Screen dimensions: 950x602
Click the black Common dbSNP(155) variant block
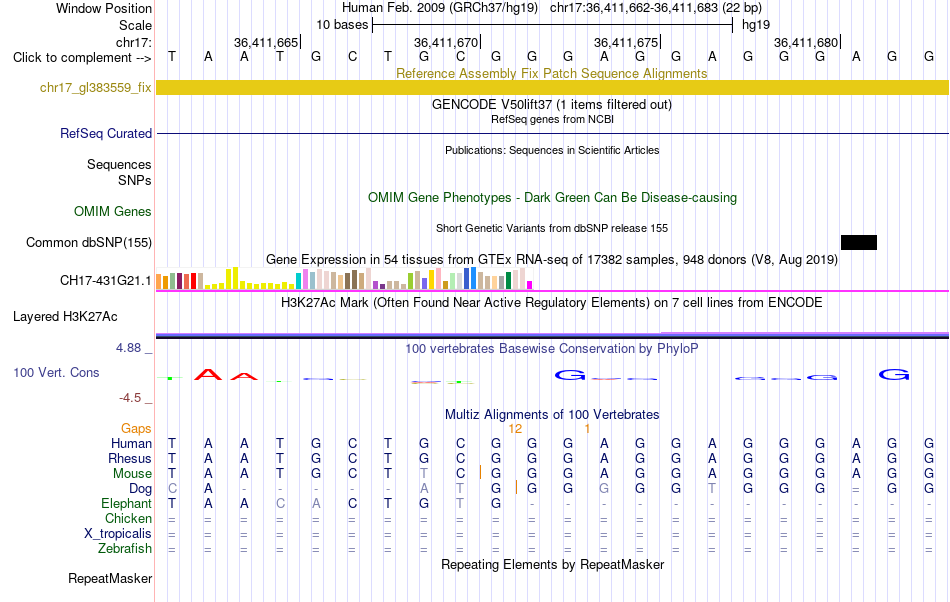(859, 242)
